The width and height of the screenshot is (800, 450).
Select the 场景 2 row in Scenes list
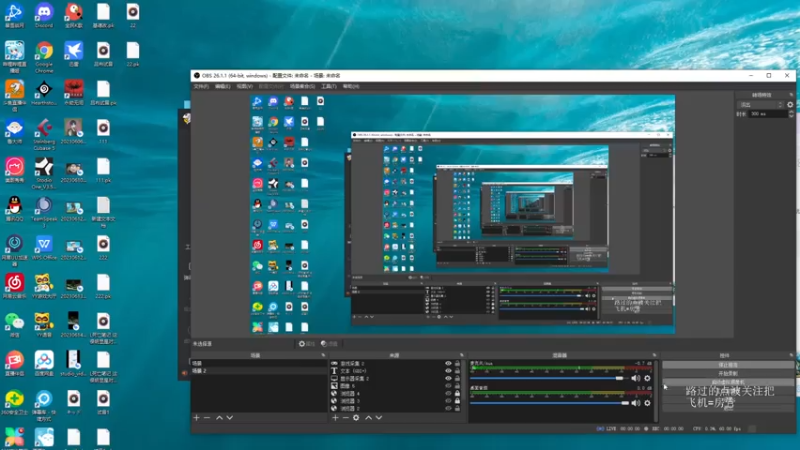point(259,371)
